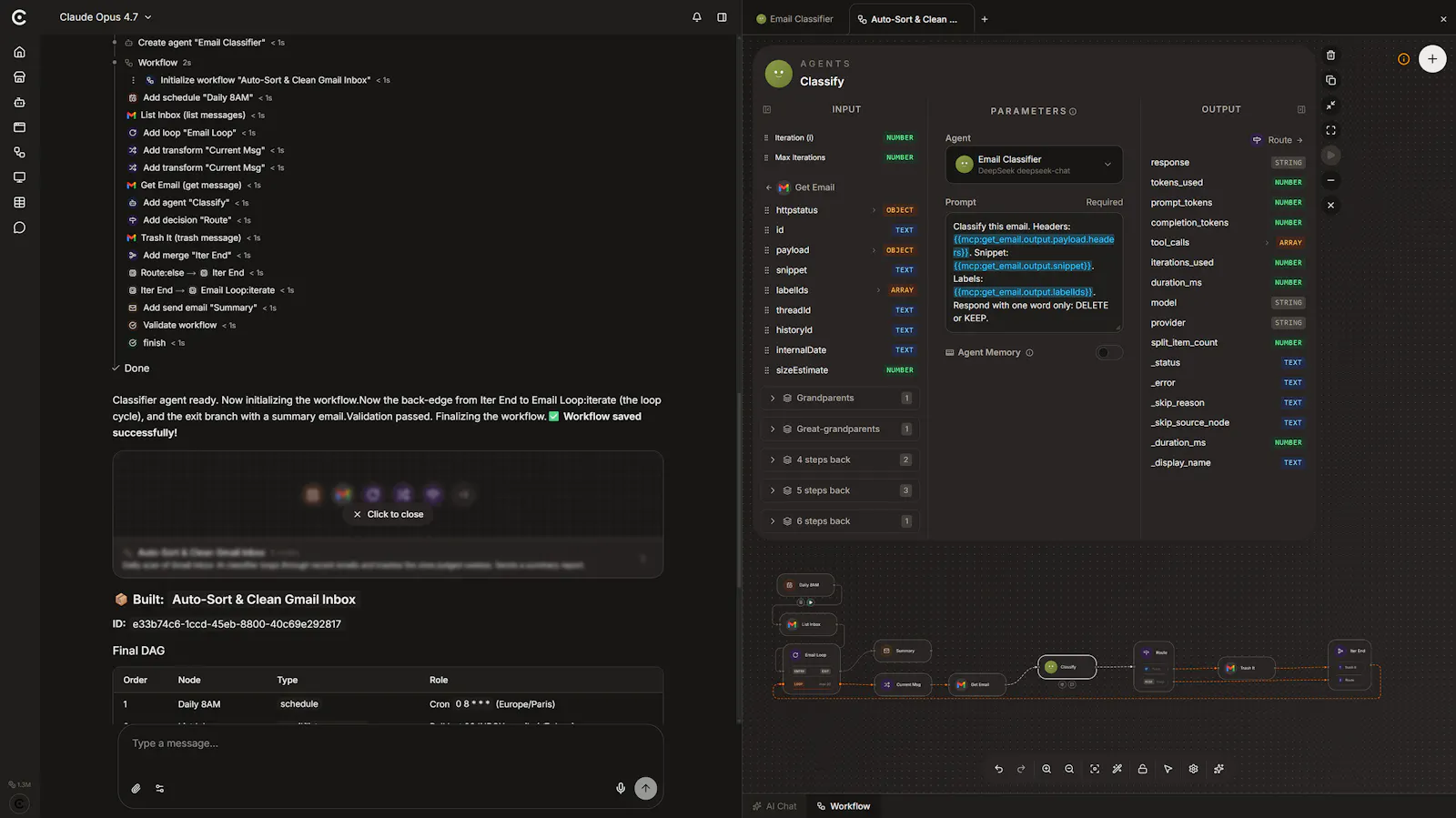Viewport: 1456px width, 818px height.
Task: Select the Email Loop node on canvas
Action: pyautogui.click(x=812, y=670)
